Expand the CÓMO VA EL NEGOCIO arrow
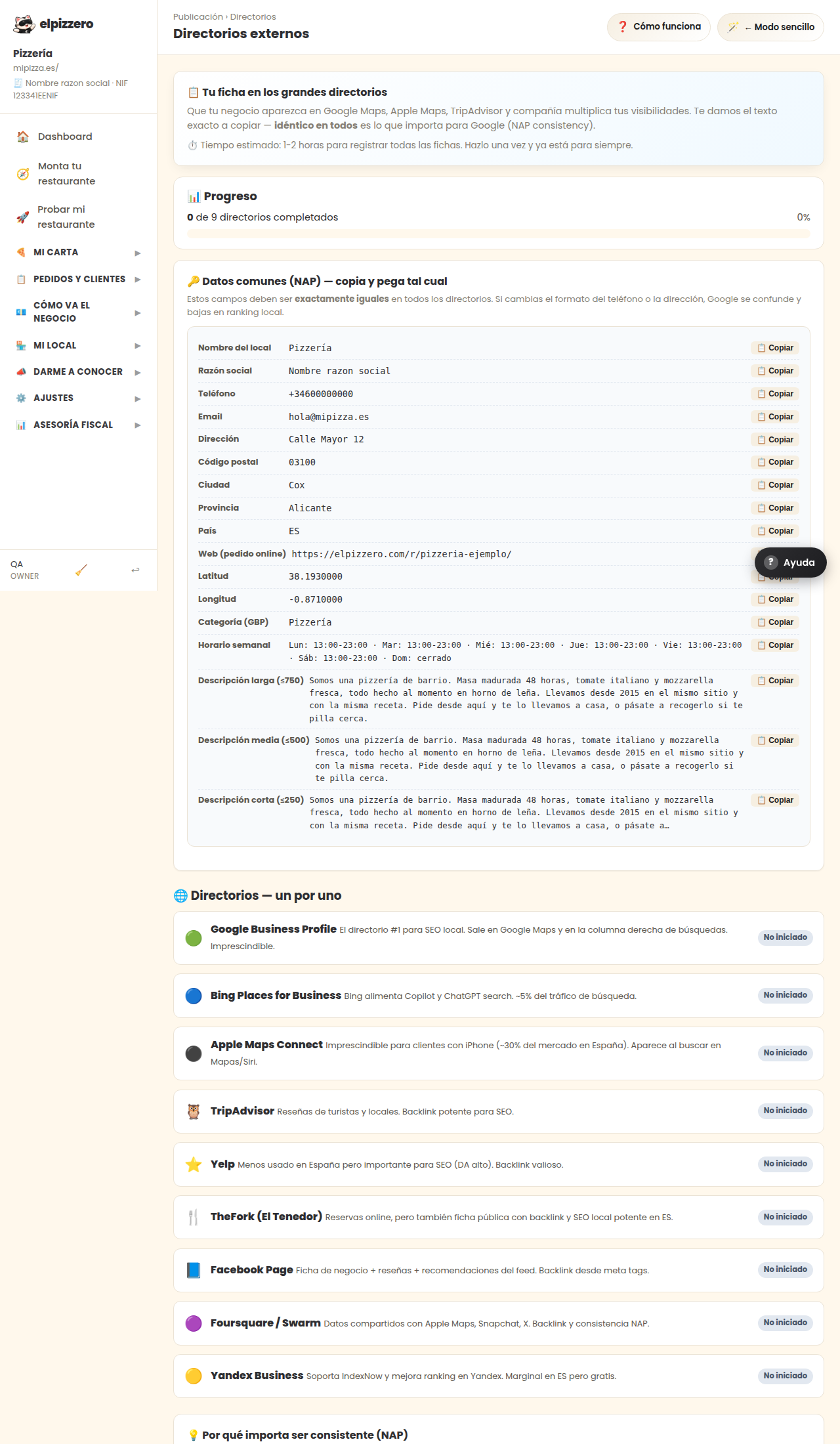 (x=138, y=312)
